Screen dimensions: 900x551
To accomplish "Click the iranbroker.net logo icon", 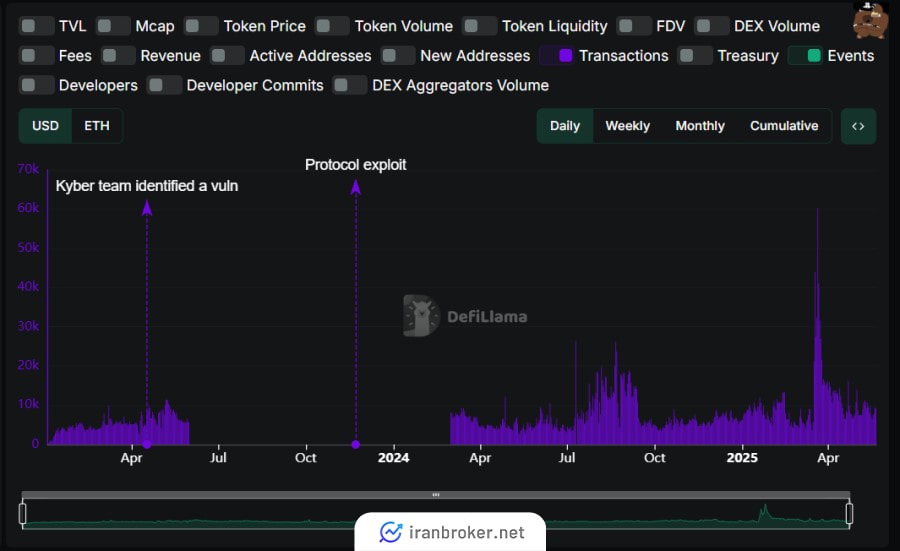I will click(x=390, y=533).
